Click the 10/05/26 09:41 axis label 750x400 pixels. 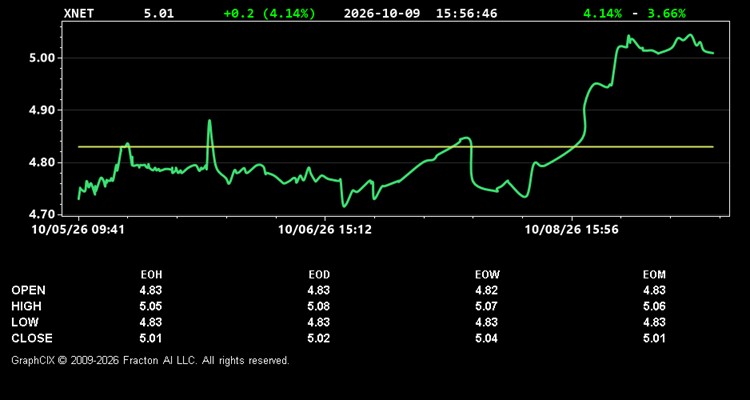(x=78, y=230)
